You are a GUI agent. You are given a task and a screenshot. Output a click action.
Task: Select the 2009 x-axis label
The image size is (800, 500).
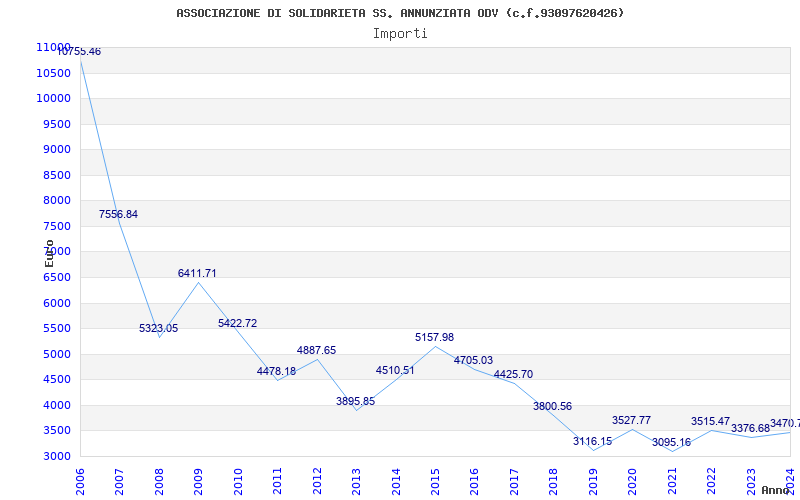pyautogui.click(x=198, y=482)
